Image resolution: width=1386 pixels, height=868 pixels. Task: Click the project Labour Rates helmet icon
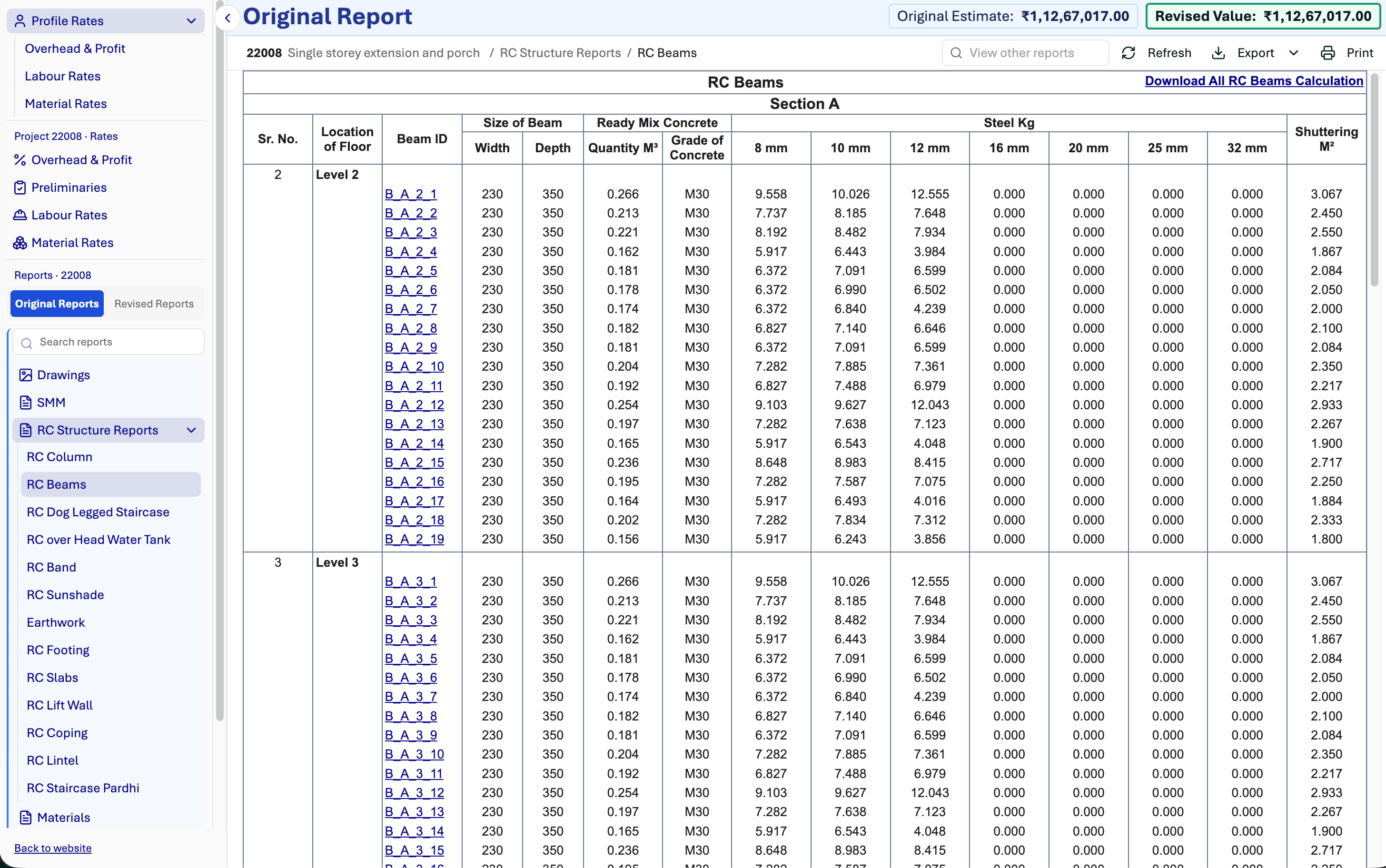(x=20, y=215)
